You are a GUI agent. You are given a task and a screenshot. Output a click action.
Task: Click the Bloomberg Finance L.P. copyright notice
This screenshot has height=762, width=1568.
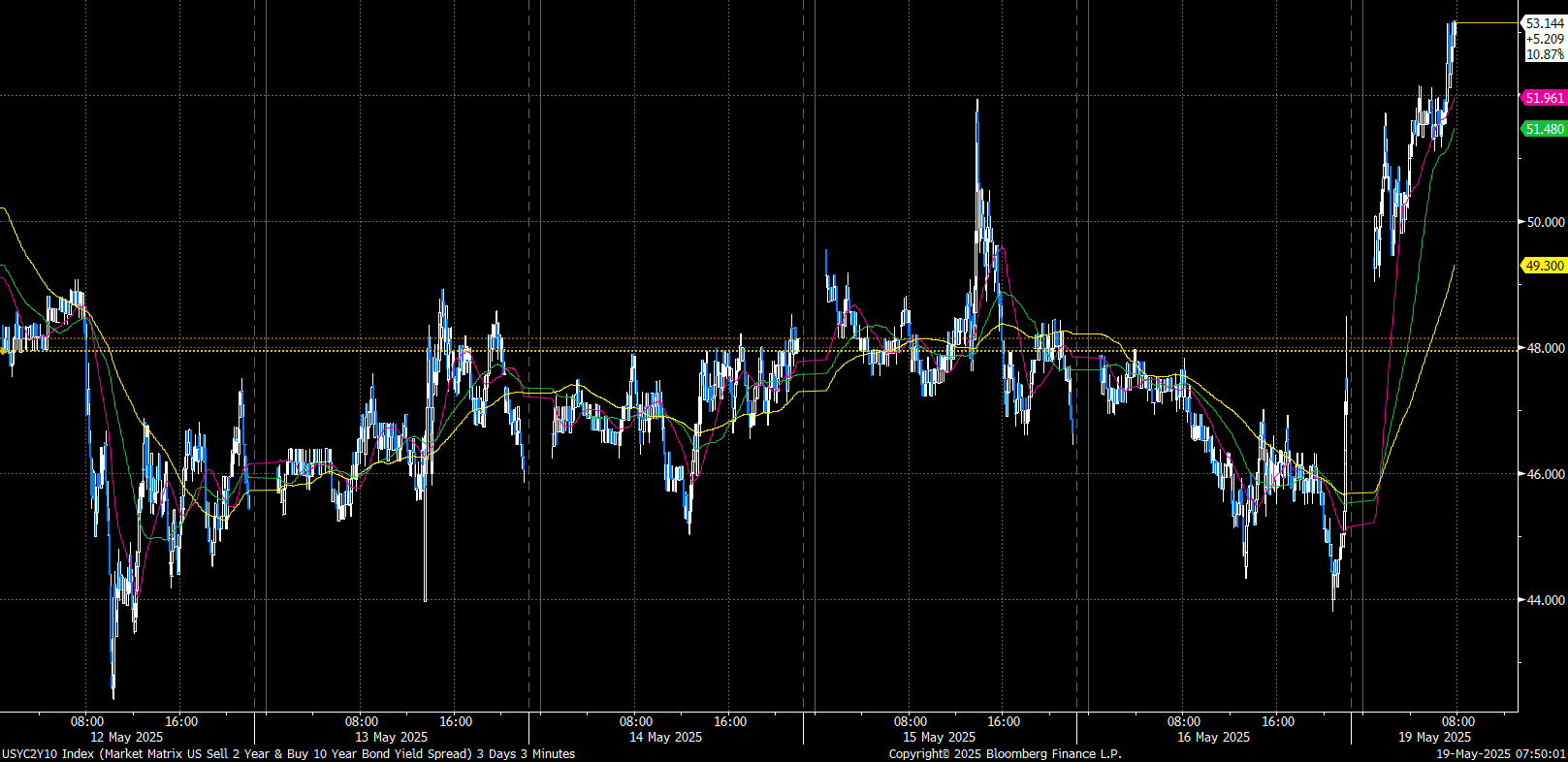pyautogui.click(x=1005, y=754)
